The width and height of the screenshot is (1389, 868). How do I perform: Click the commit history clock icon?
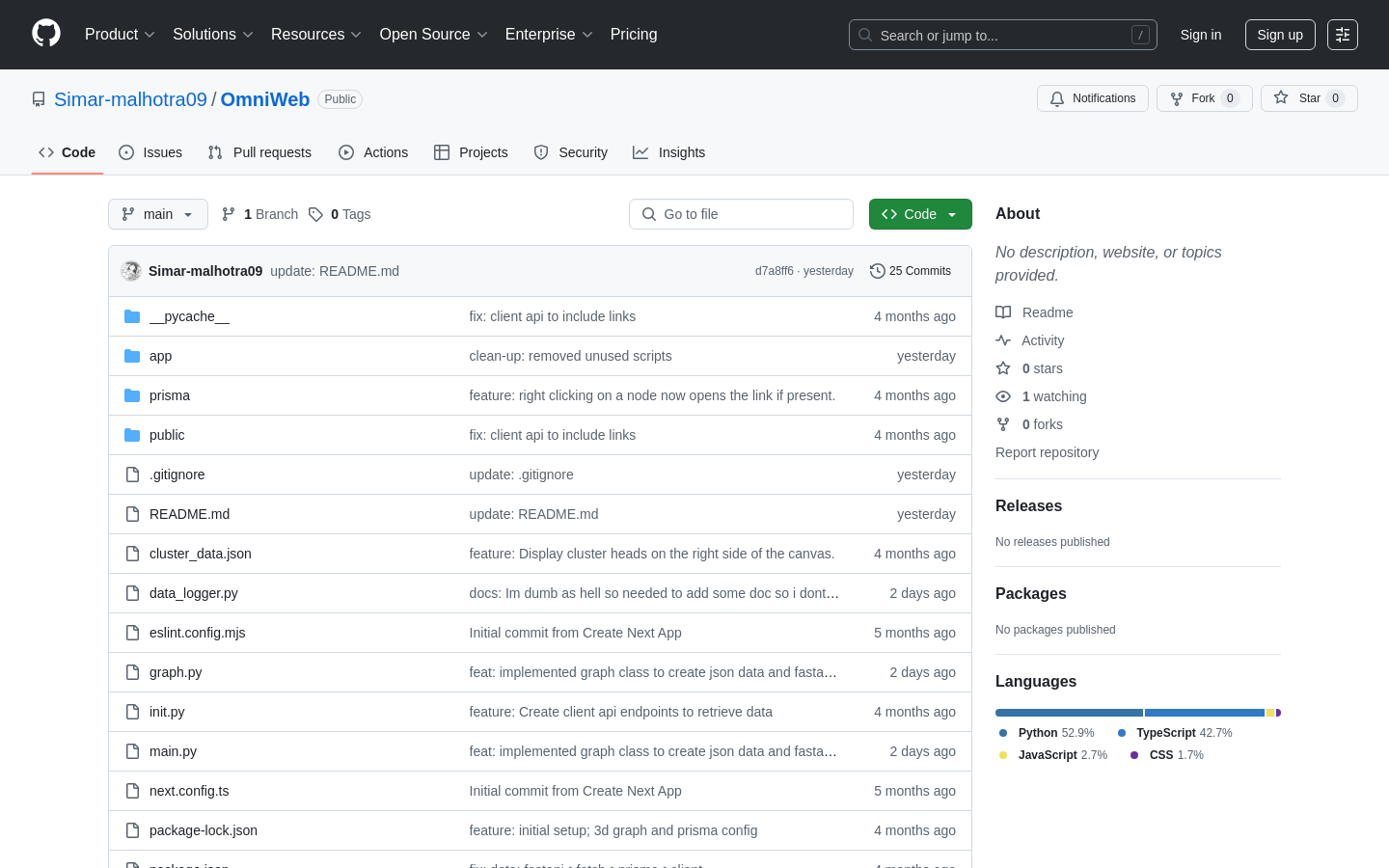pyautogui.click(x=878, y=271)
